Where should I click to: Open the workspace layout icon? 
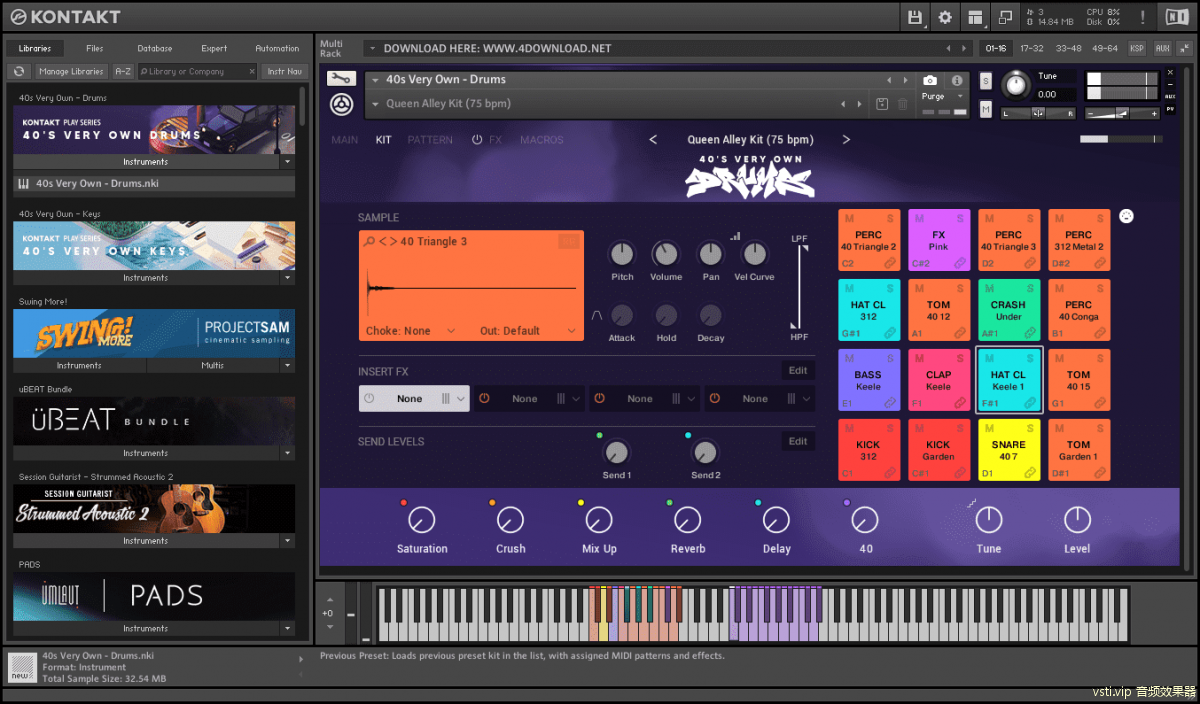975,17
